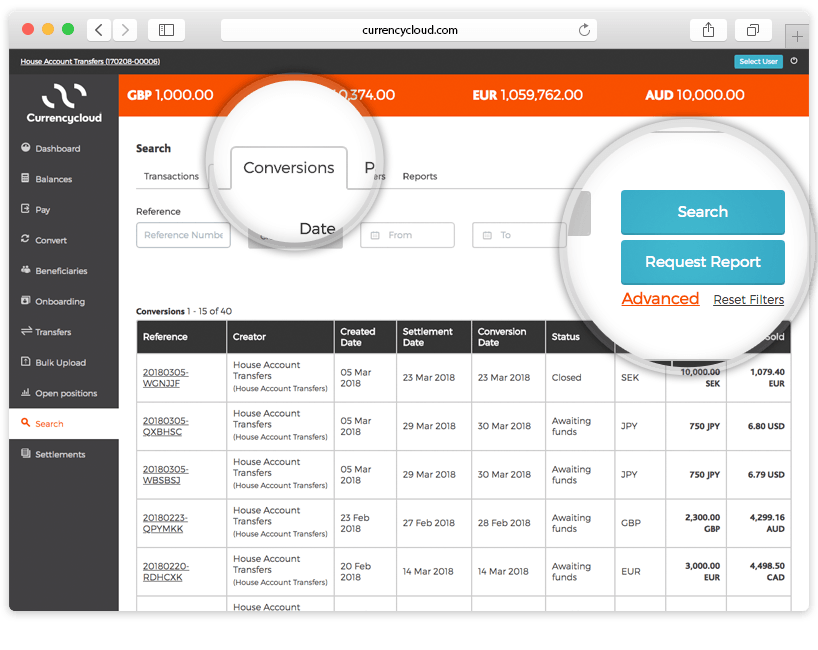The height and width of the screenshot is (650, 818).
Task: Click the Request Report button
Action: click(702, 262)
